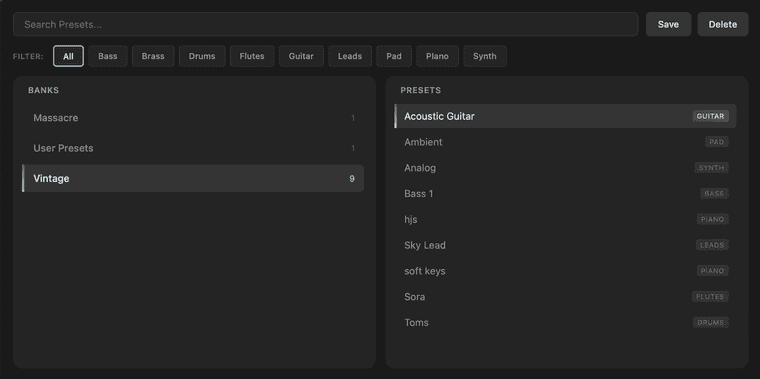Click the DRUMS tag on Toms
The image size is (760, 379).
click(711, 322)
